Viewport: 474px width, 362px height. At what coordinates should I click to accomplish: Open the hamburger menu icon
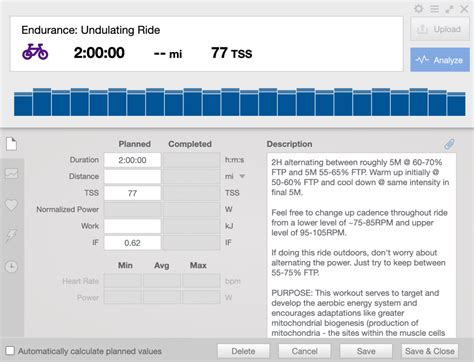pos(434,9)
